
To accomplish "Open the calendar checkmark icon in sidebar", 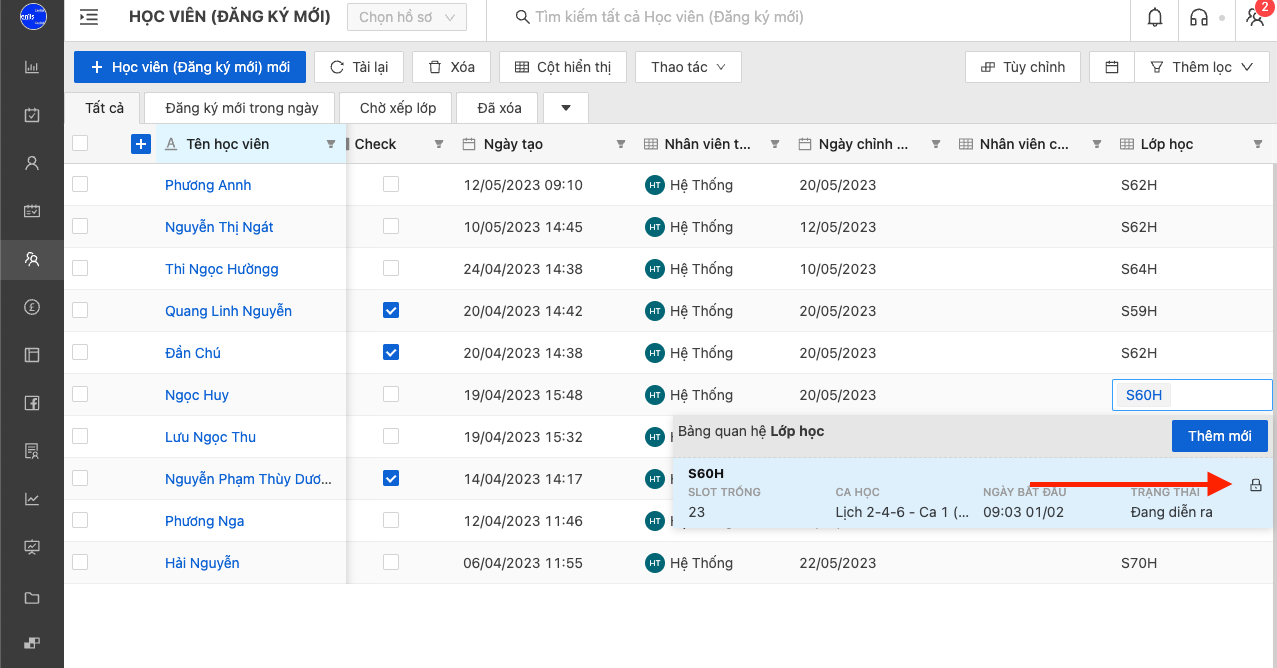I will pyautogui.click(x=32, y=115).
